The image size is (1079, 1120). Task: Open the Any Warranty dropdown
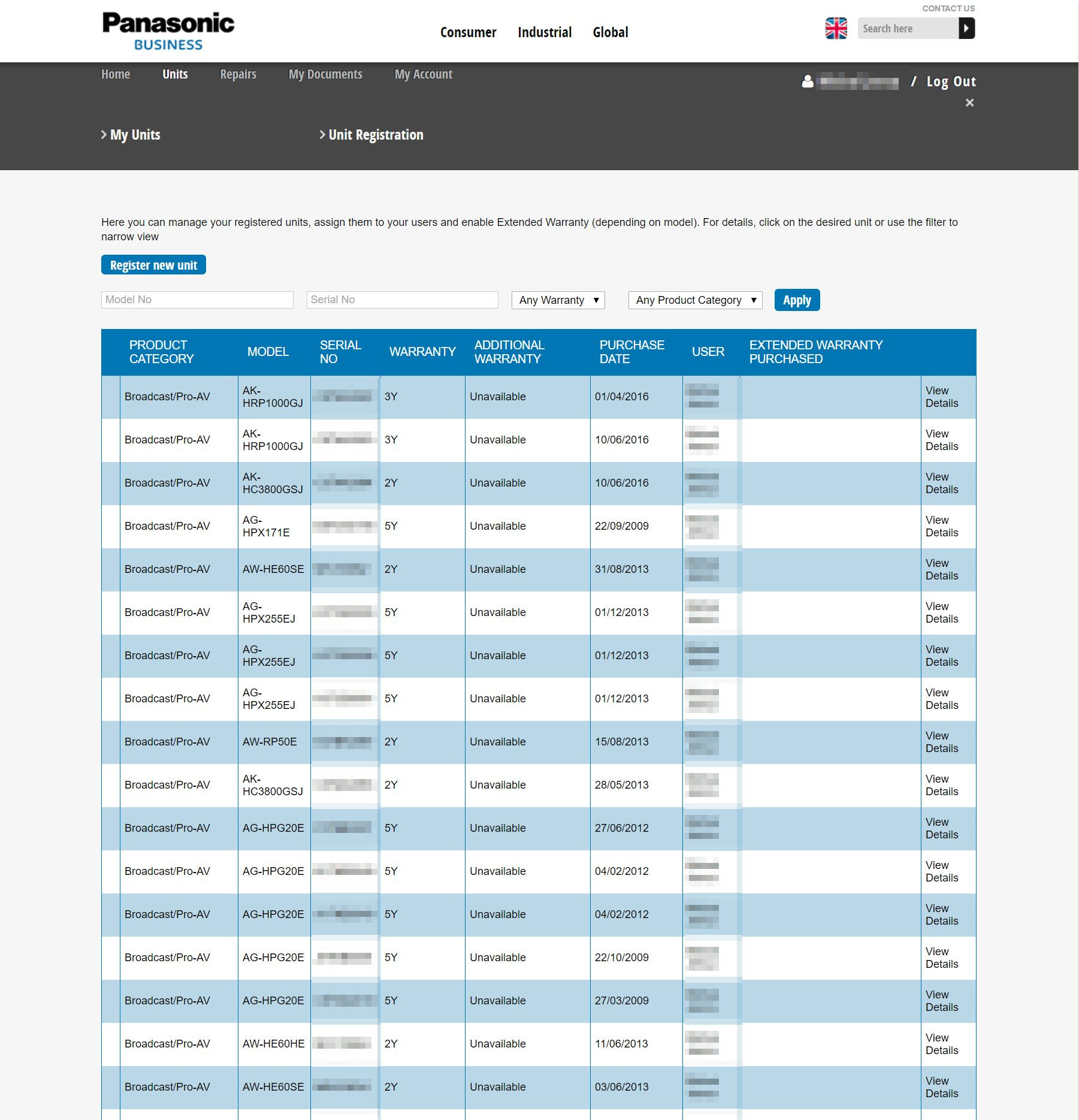(x=558, y=300)
